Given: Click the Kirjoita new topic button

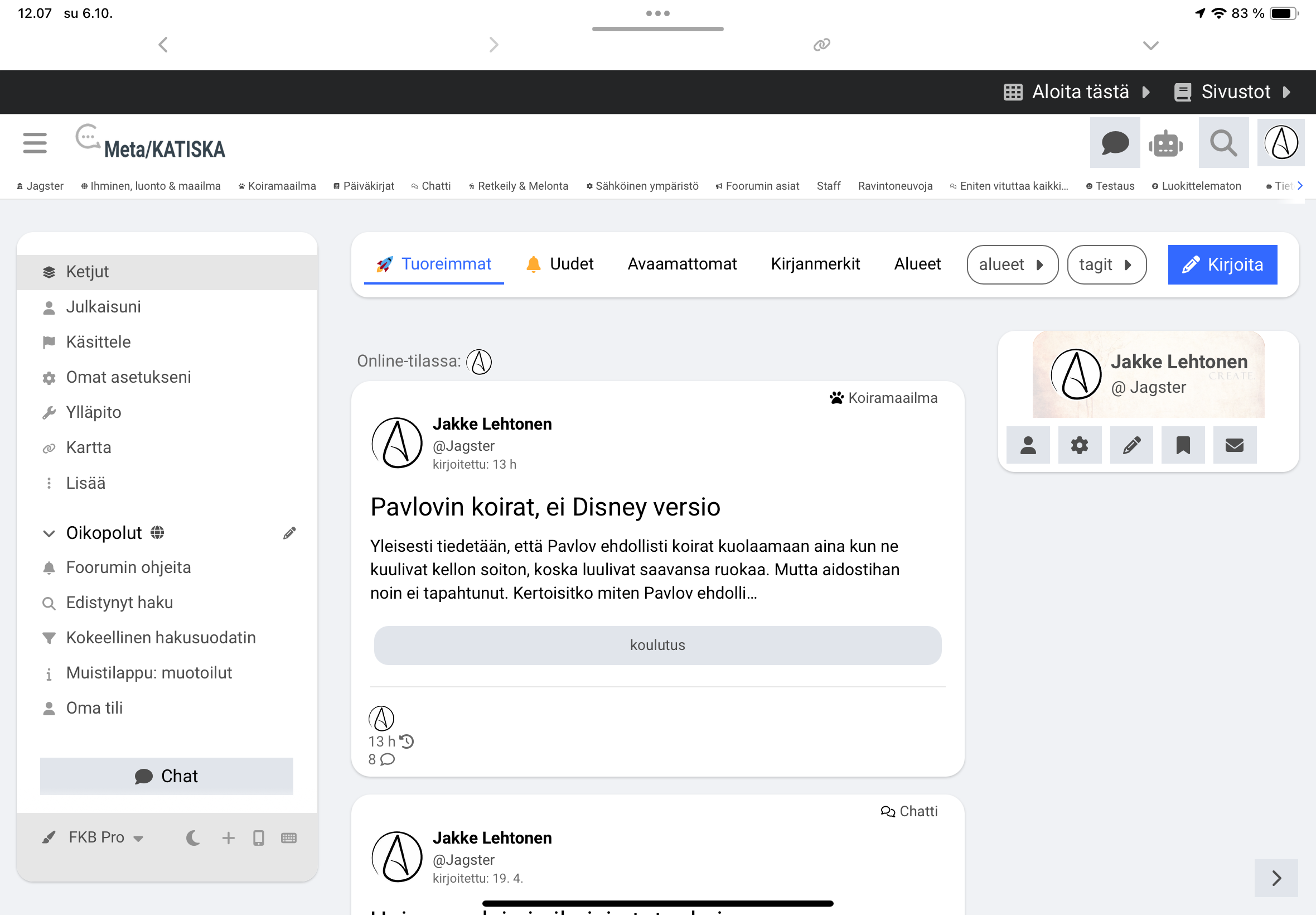Looking at the screenshot, I should pyautogui.click(x=1222, y=264).
